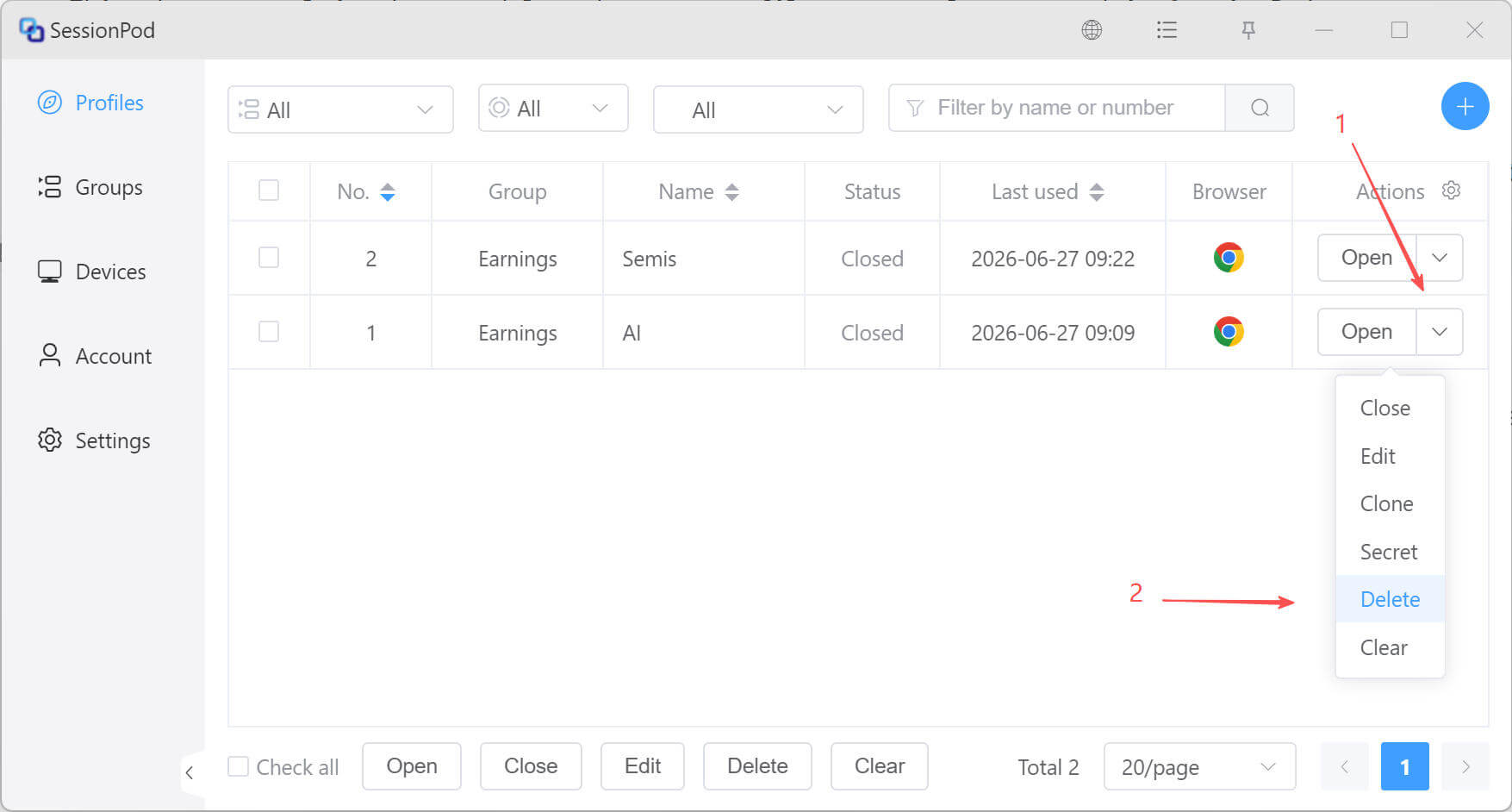1512x812 pixels.
Task: Choose Secret from the row dropdown menu
Action: click(1390, 552)
